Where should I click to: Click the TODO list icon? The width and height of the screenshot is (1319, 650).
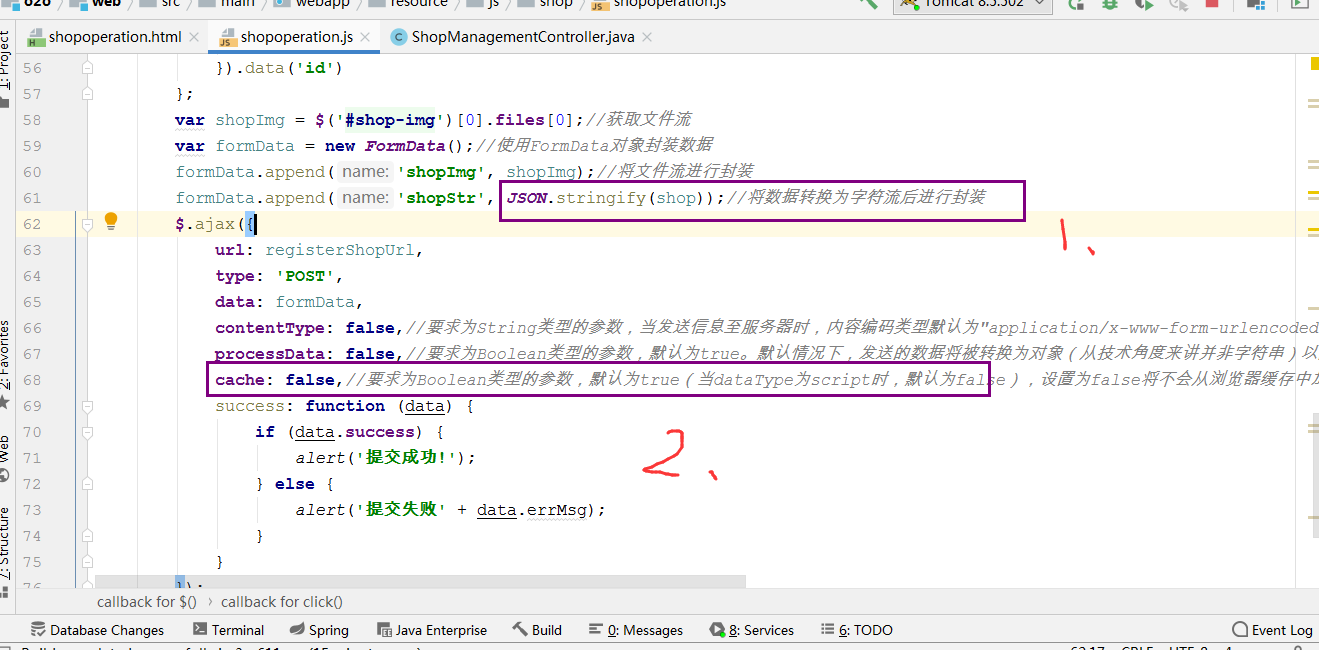coord(827,630)
